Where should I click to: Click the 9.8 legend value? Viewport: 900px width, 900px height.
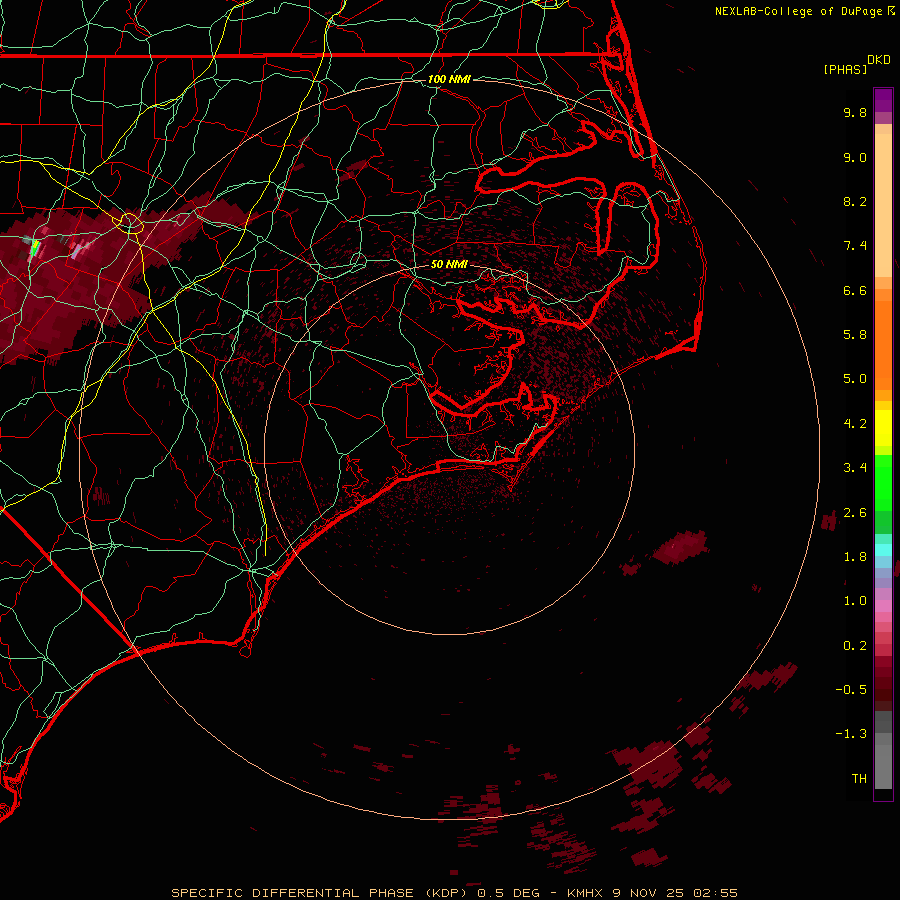[x=855, y=112]
